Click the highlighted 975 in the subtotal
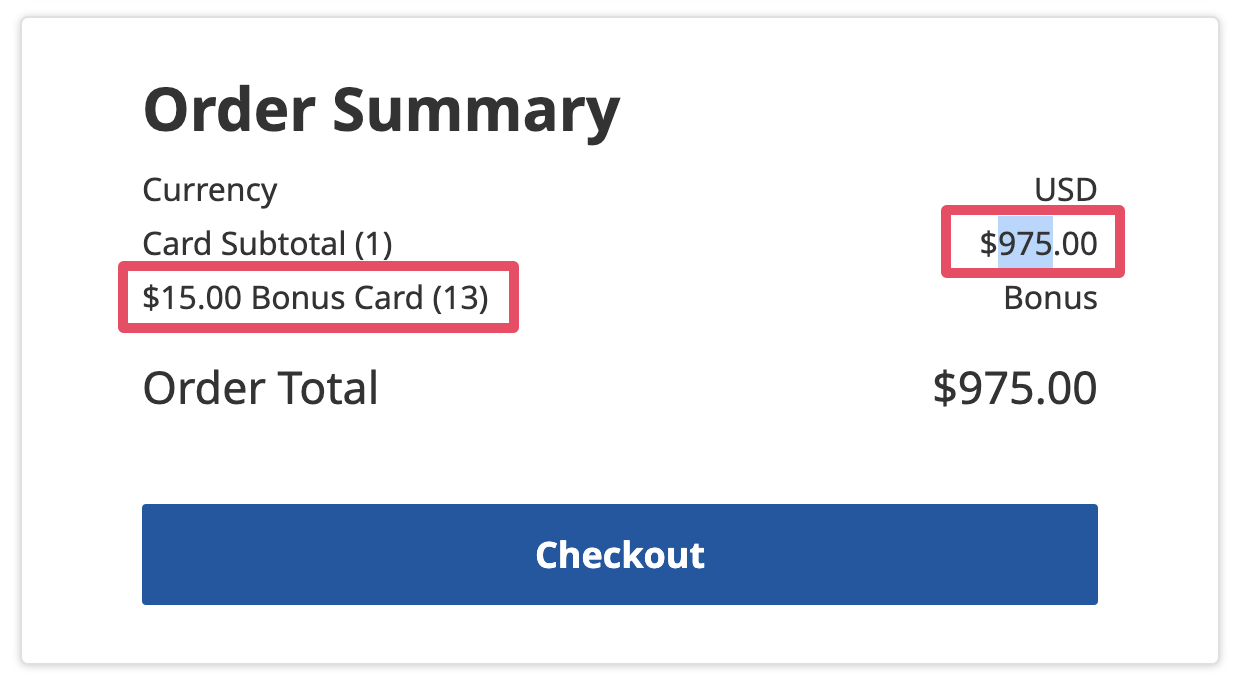Screen dimensions: 1238x680 click(x=1025, y=243)
